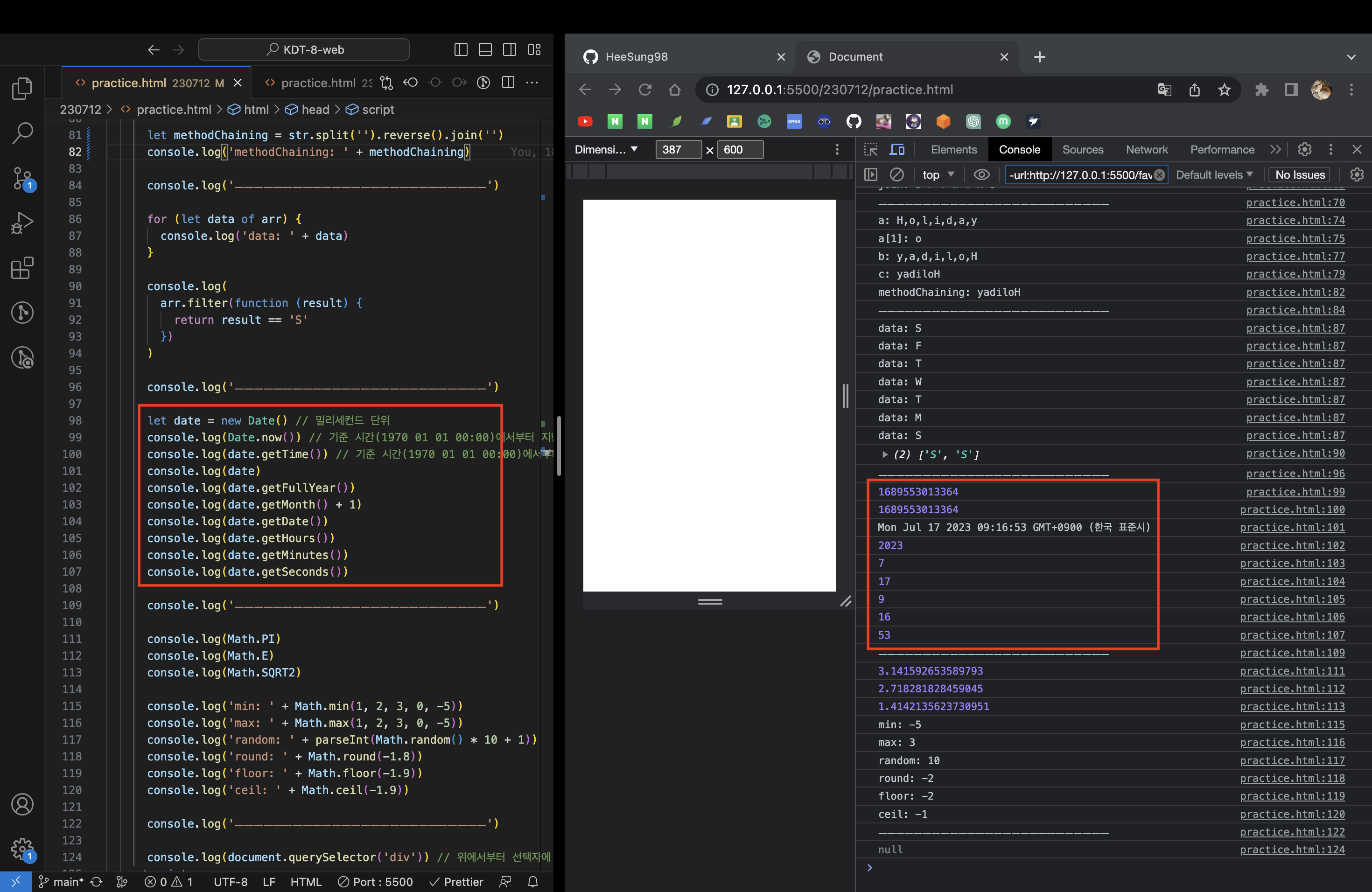This screenshot has width=1372, height=892.
Task: Open Chrome extensions puzzle icon
Action: click(1262, 89)
